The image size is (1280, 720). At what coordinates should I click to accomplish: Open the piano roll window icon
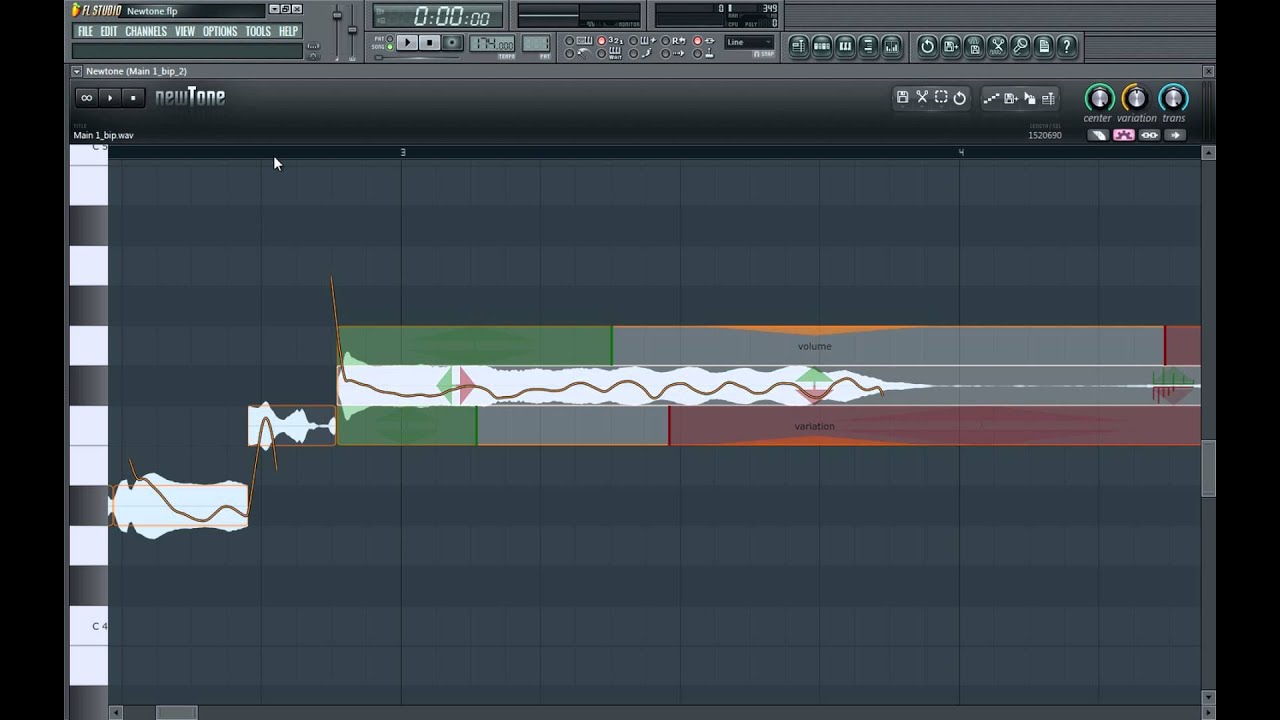click(845, 45)
